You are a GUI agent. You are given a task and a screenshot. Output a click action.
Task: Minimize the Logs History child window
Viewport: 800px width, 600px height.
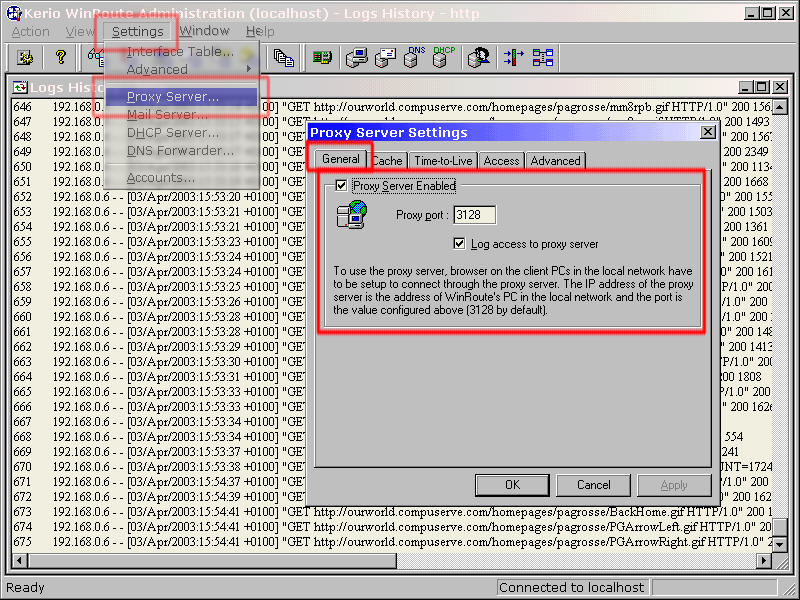[747, 87]
